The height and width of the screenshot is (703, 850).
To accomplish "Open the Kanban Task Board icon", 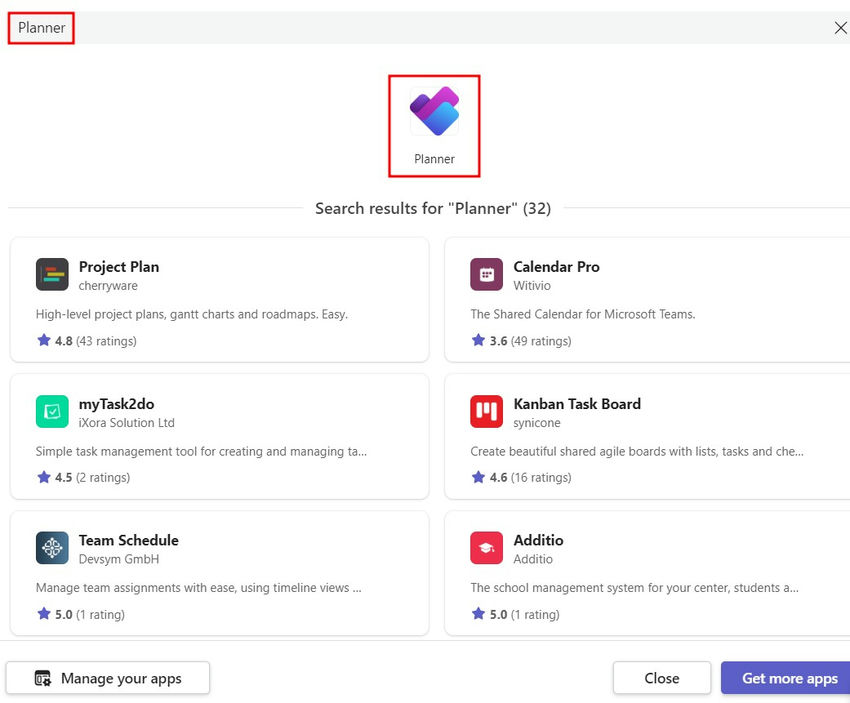I will click(x=487, y=411).
